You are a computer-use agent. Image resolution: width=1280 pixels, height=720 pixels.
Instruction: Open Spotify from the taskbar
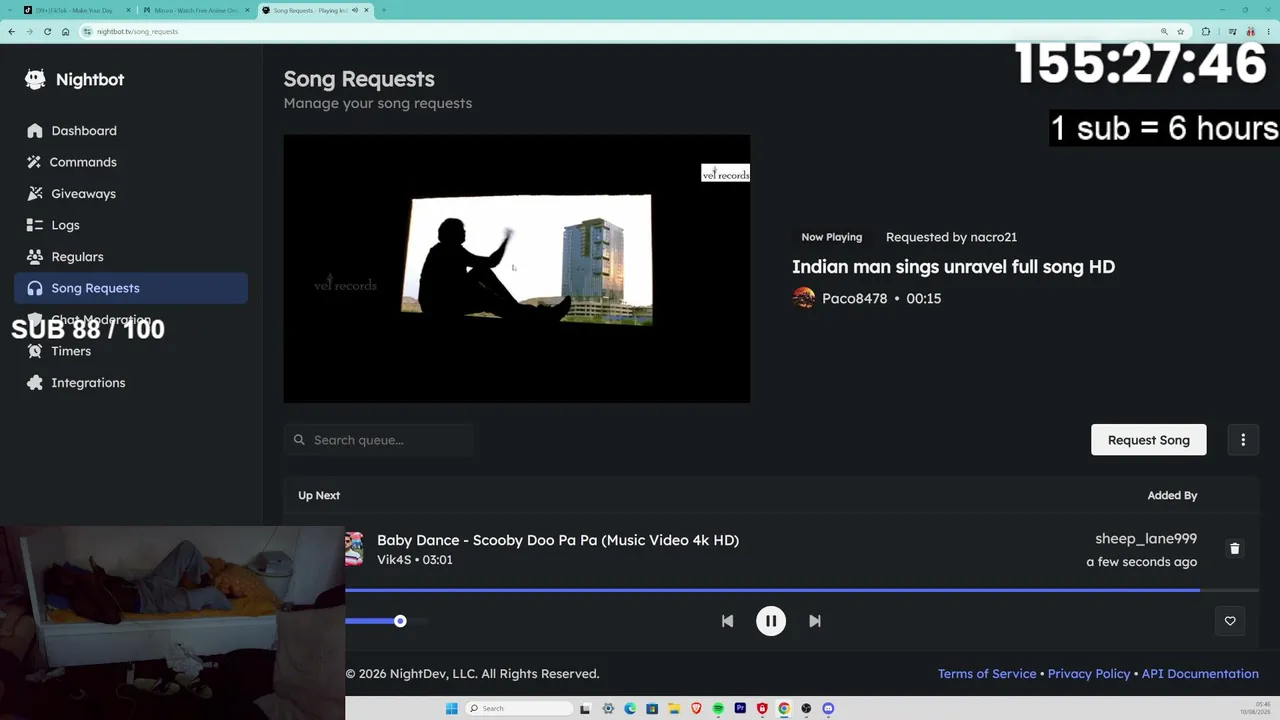(718, 708)
